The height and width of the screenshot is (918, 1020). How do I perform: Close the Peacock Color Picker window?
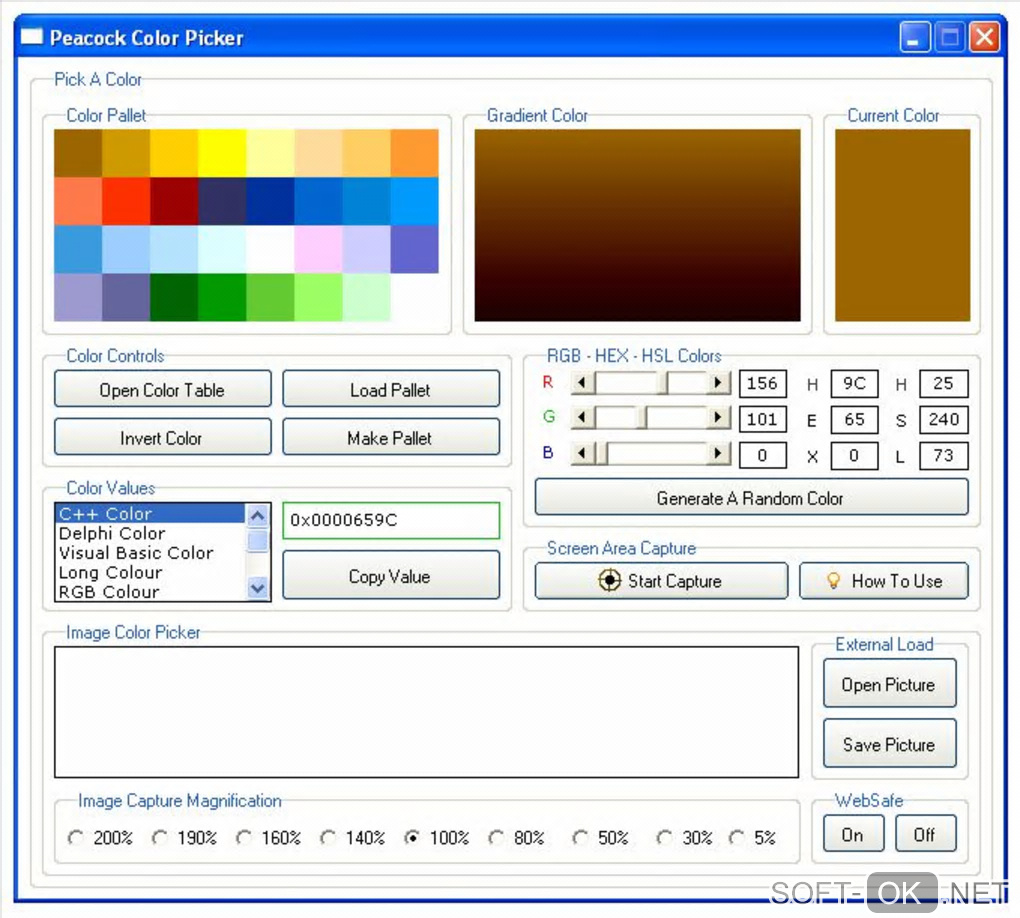click(x=985, y=36)
